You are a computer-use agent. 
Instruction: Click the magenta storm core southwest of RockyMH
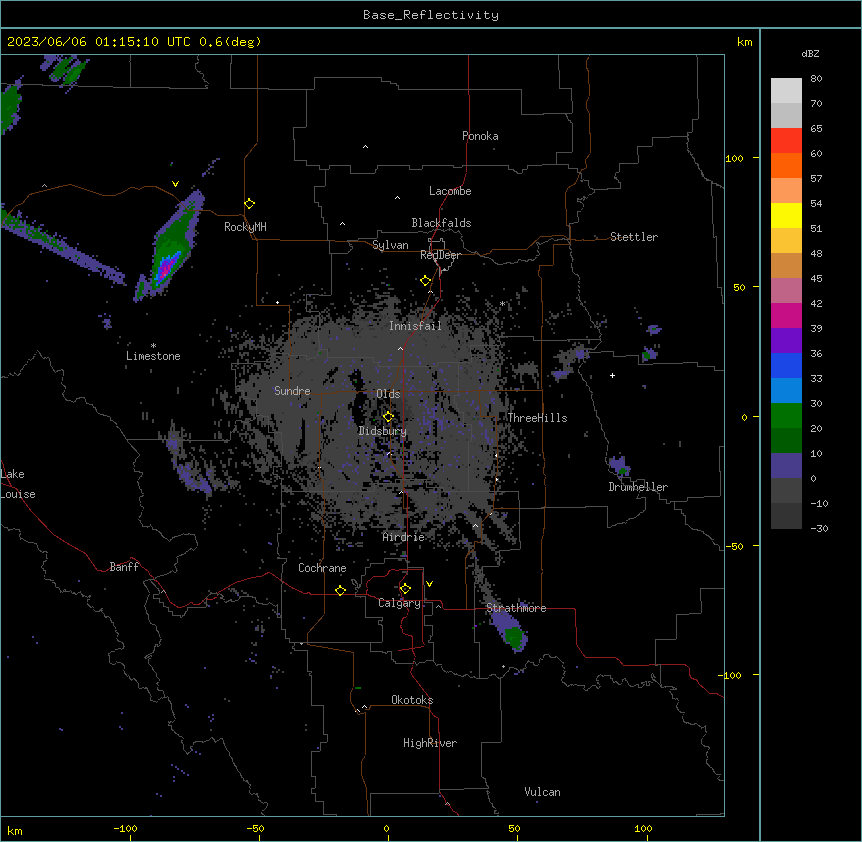point(164,269)
